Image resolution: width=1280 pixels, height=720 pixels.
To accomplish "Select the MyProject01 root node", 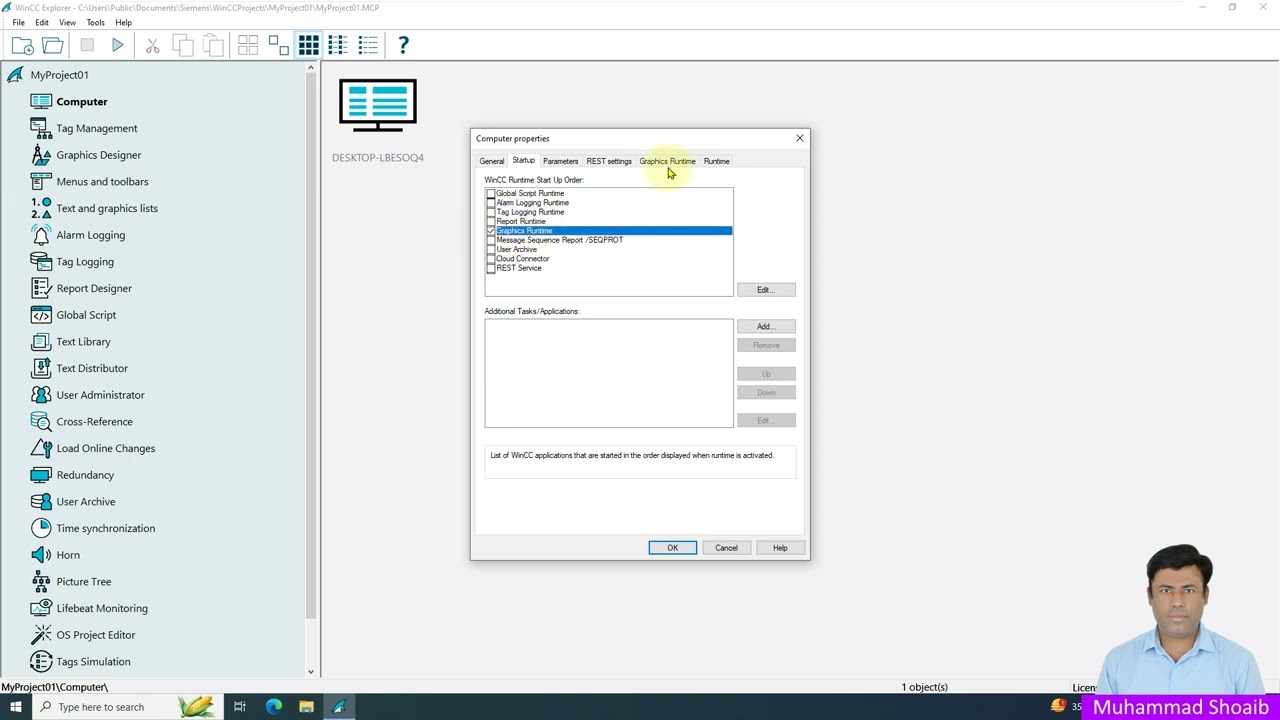I will (x=59, y=75).
